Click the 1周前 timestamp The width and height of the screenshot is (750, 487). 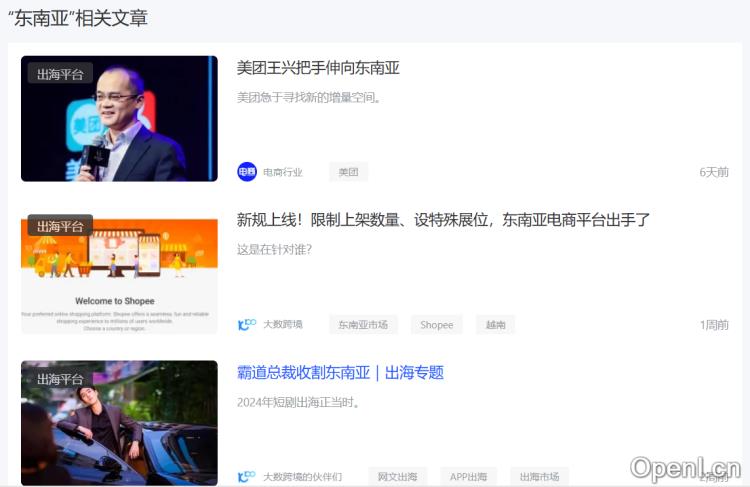click(714, 325)
